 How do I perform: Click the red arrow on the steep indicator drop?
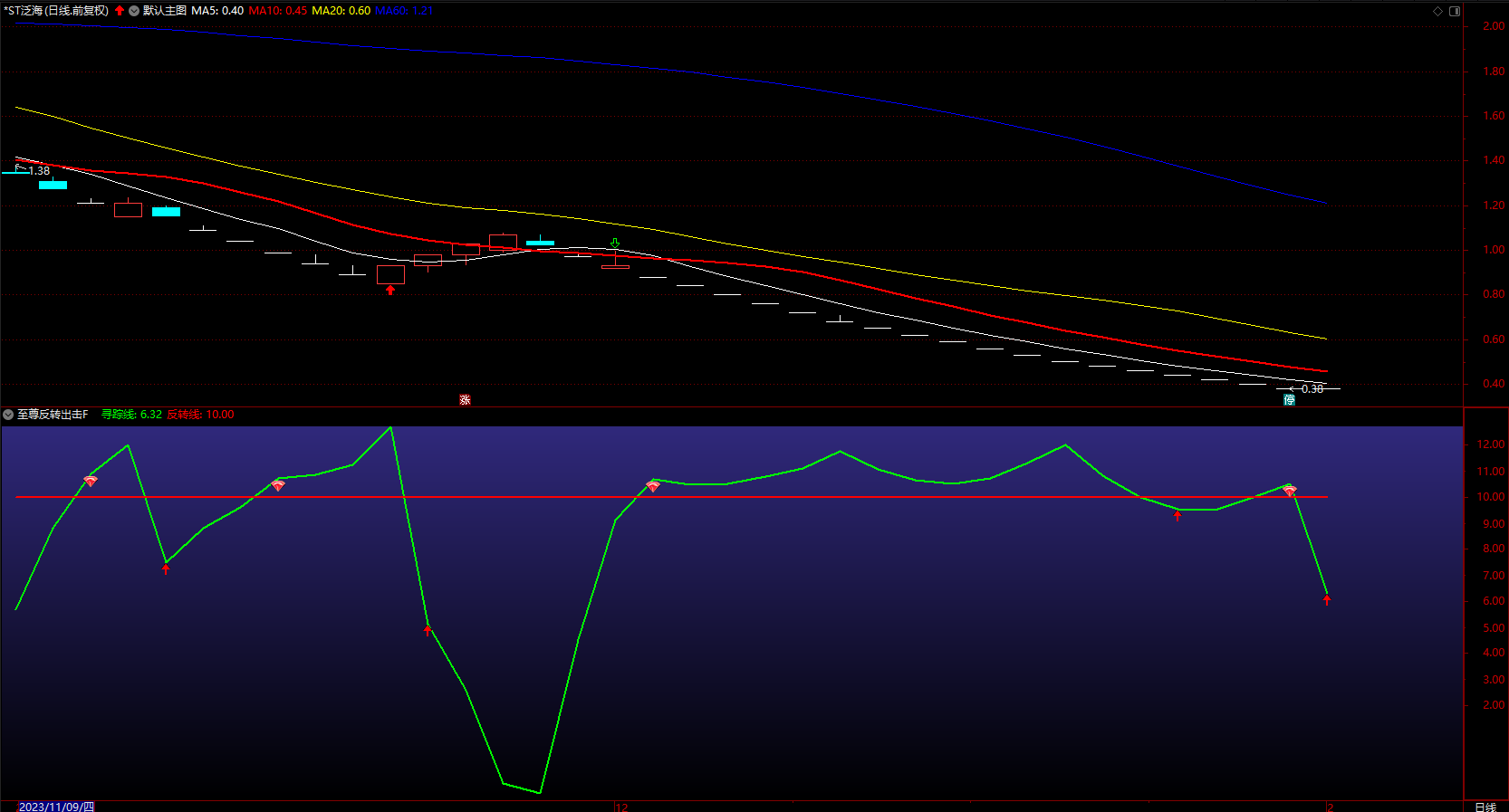[x=428, y=630]
